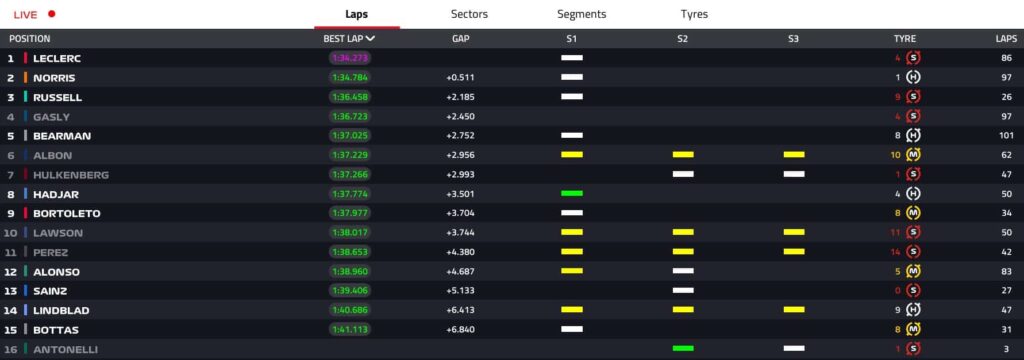Click Gasly's best lap 1:36.723
The height and width of the screenshot is (360, 1024).
[350, 116]
